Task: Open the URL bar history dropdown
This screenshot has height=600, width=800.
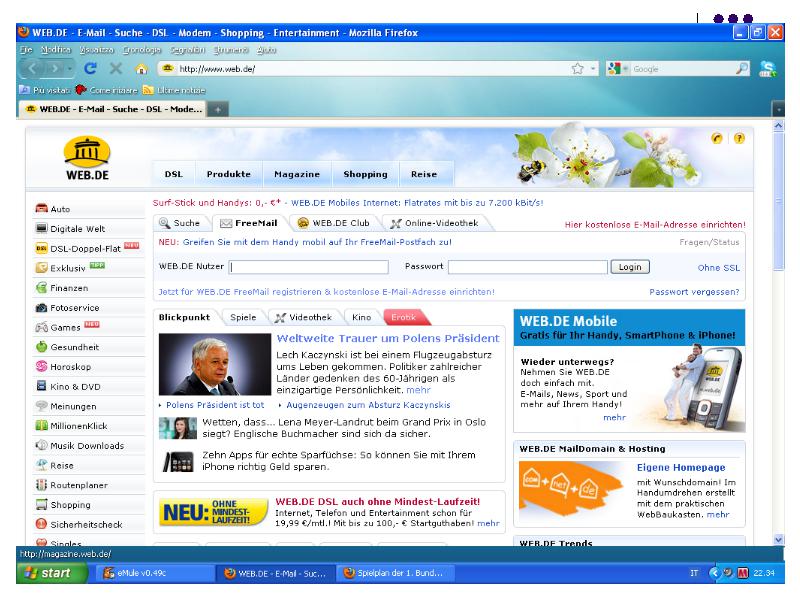Action: (593, 68)
